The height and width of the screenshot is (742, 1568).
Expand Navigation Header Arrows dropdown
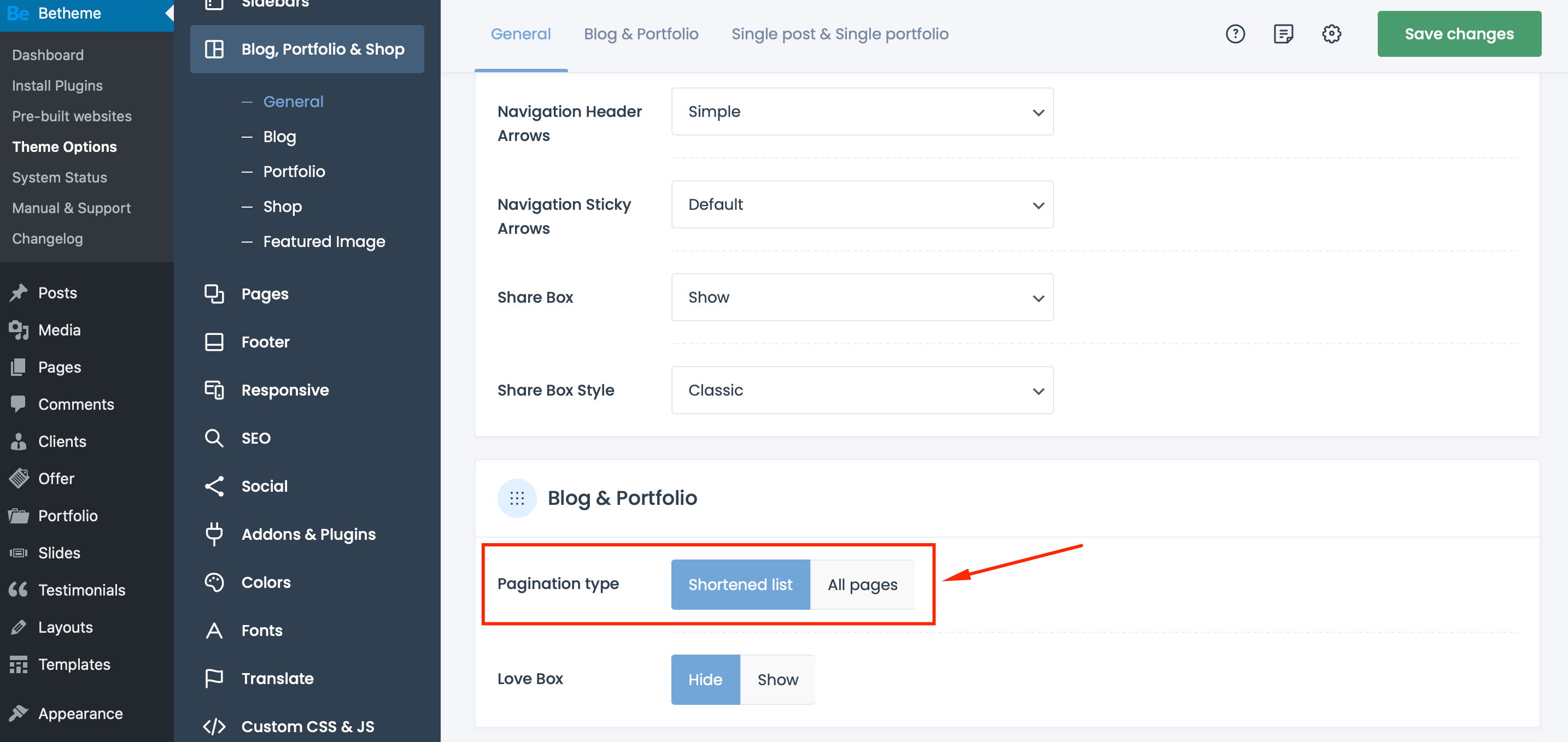861,112
